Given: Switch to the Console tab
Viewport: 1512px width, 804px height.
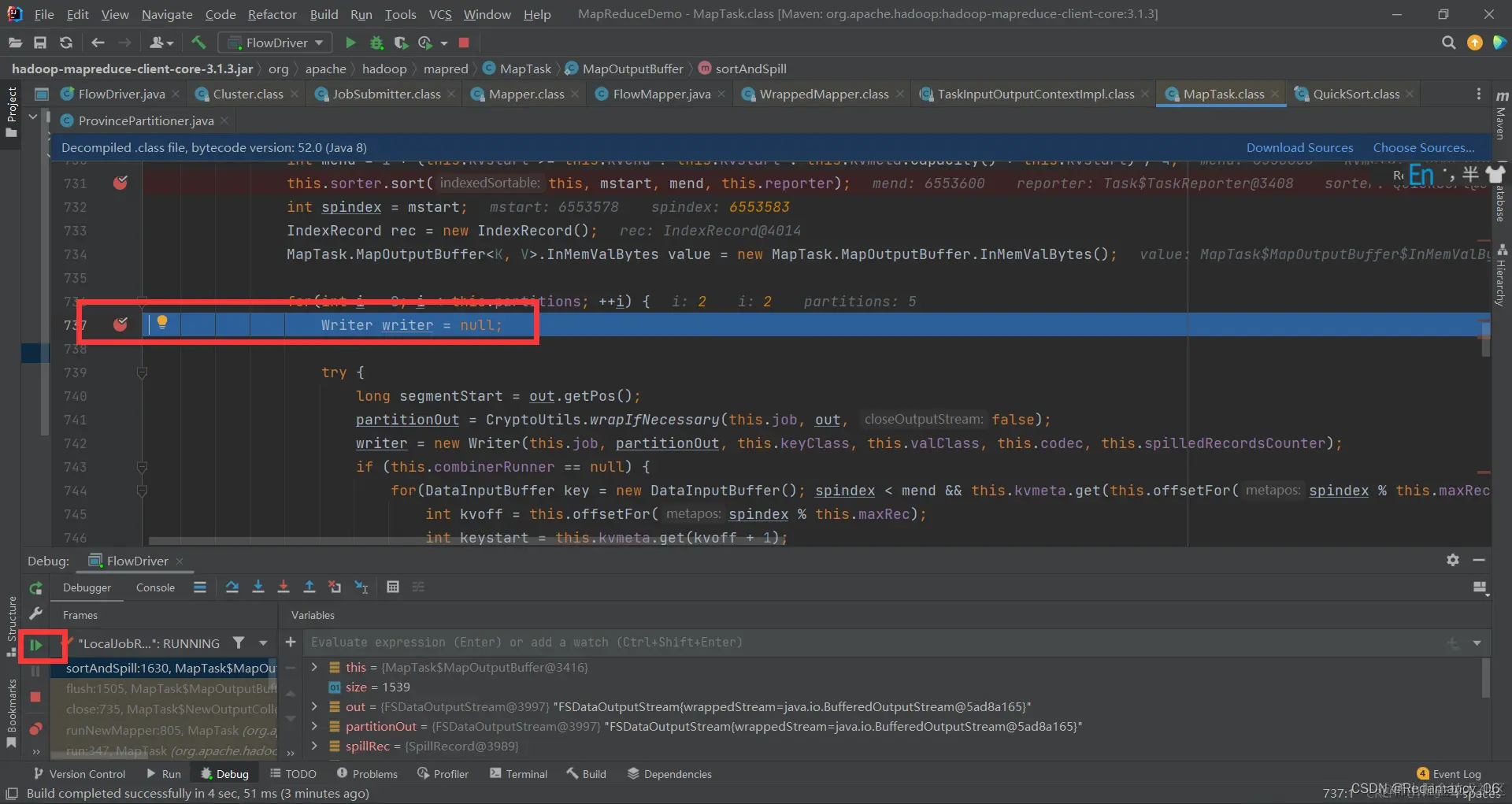Looking at the screenshot, I should coord(155,587).
